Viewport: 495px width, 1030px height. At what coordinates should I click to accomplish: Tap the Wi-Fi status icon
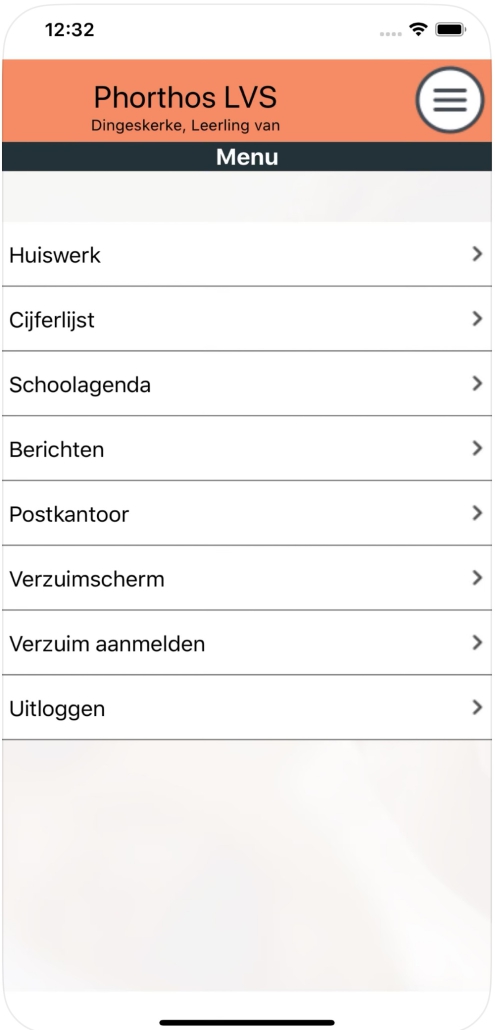tap(418, 30)
